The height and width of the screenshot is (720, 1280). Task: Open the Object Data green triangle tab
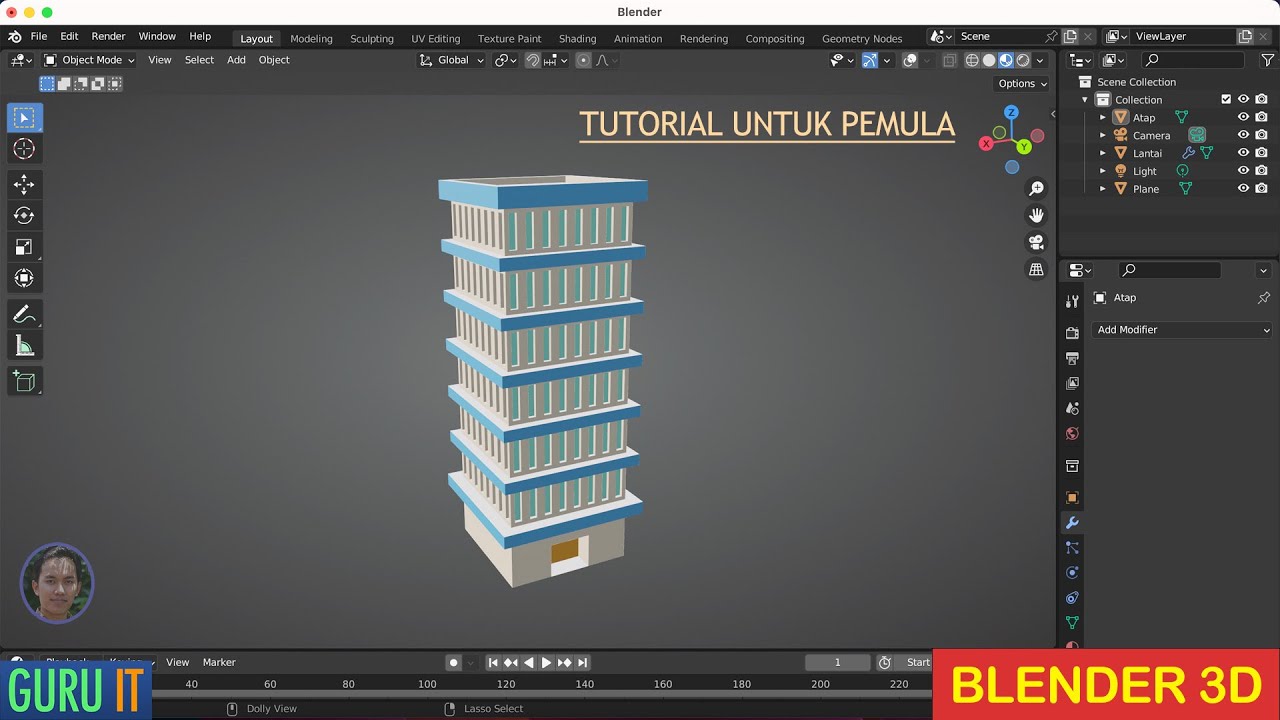pyautogui.click(x=1072, y=623)
